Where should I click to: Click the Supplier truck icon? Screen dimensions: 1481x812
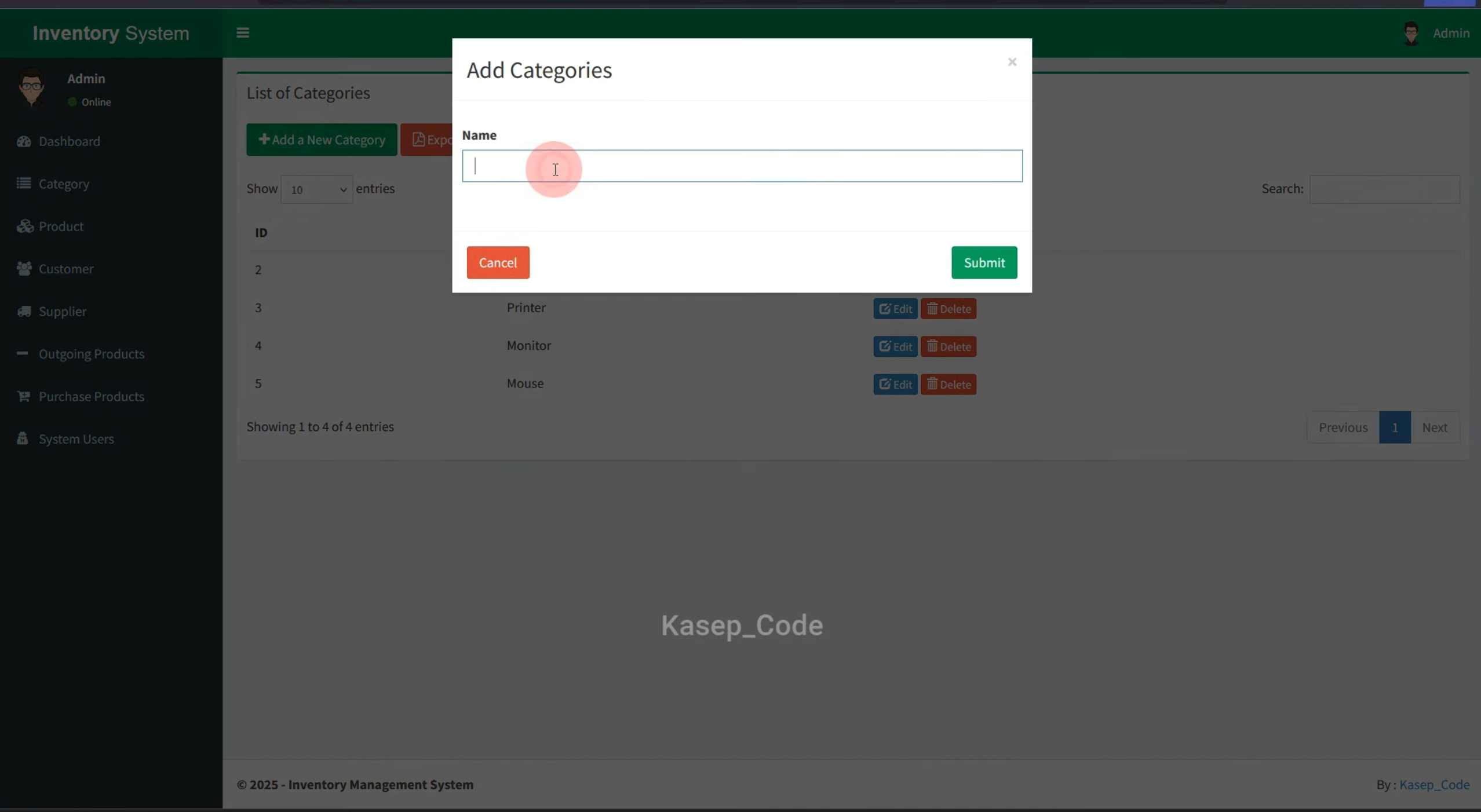click(24, 311)
